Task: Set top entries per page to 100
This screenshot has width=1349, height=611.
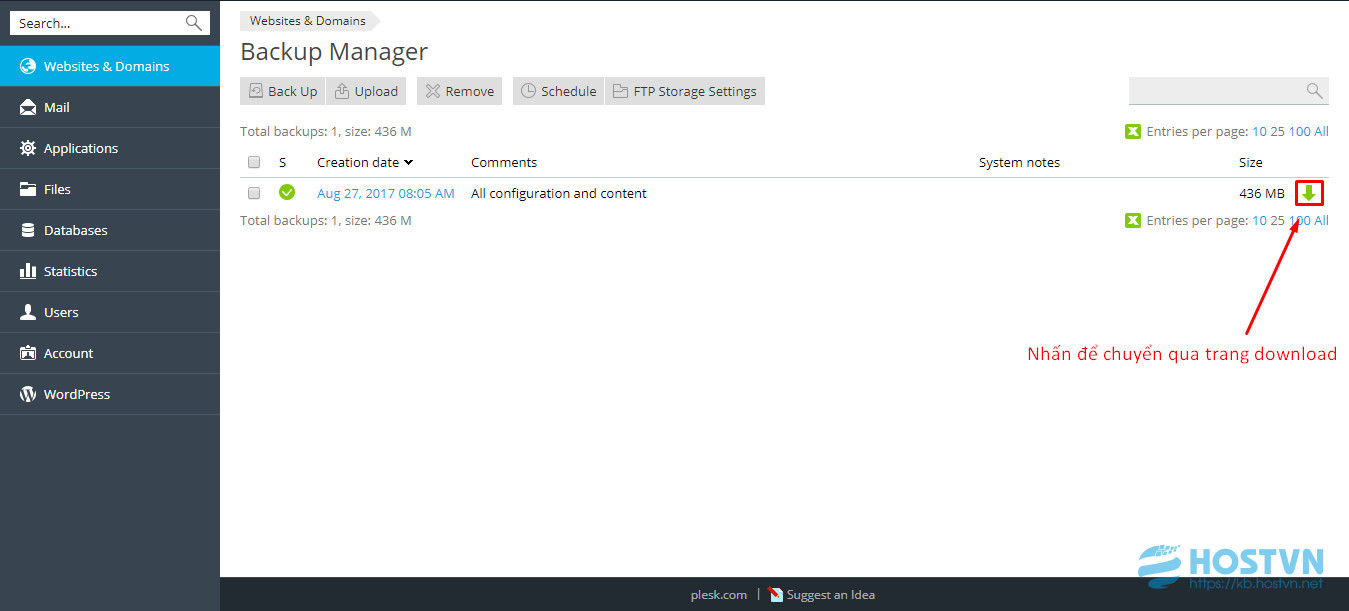Action: [1299, 131]
